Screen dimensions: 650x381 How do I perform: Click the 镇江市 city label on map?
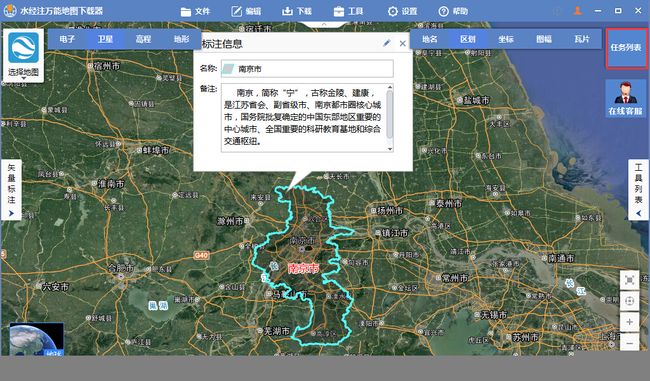(395, 233)
